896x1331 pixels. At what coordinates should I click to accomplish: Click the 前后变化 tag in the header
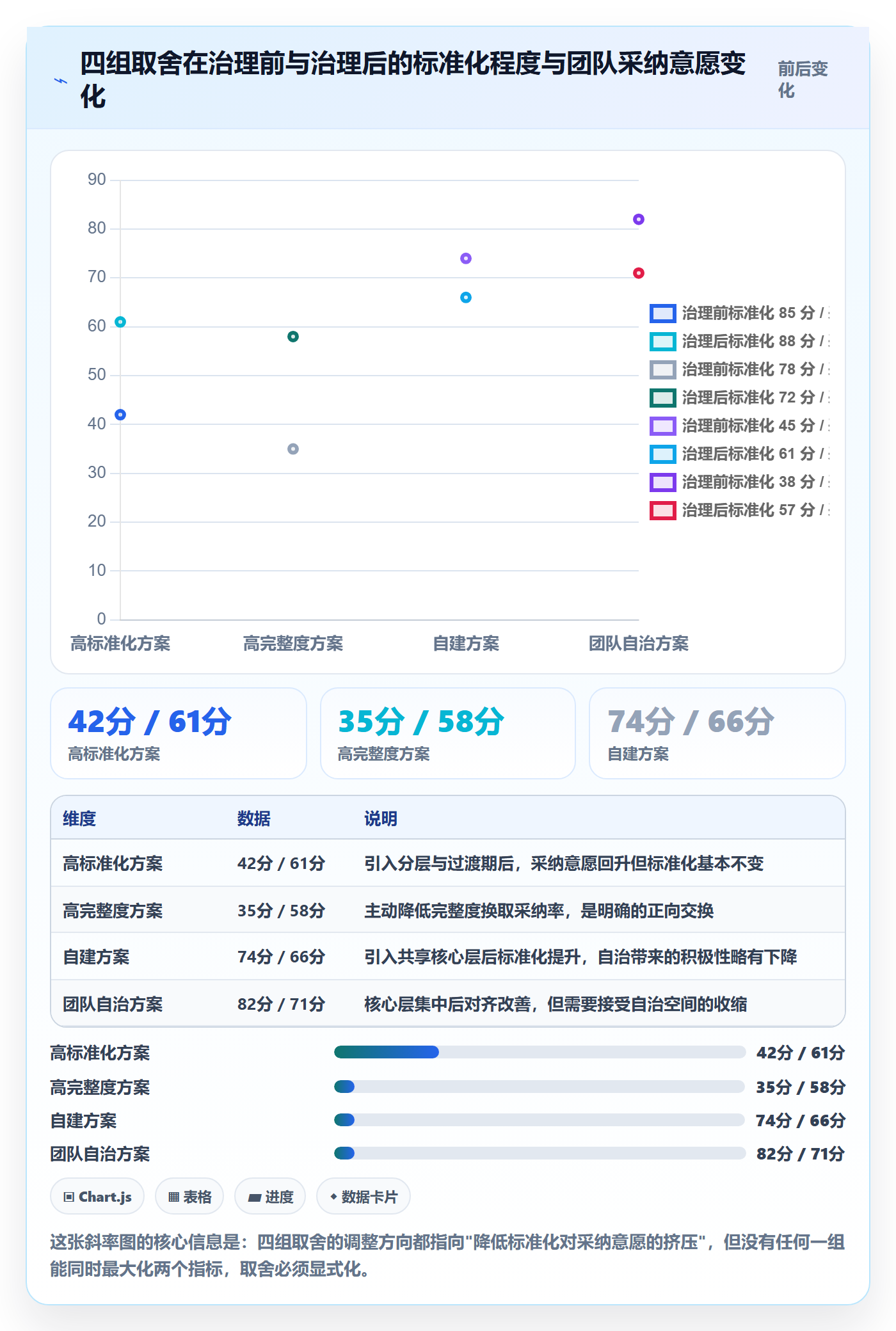(x=803, y=79)
